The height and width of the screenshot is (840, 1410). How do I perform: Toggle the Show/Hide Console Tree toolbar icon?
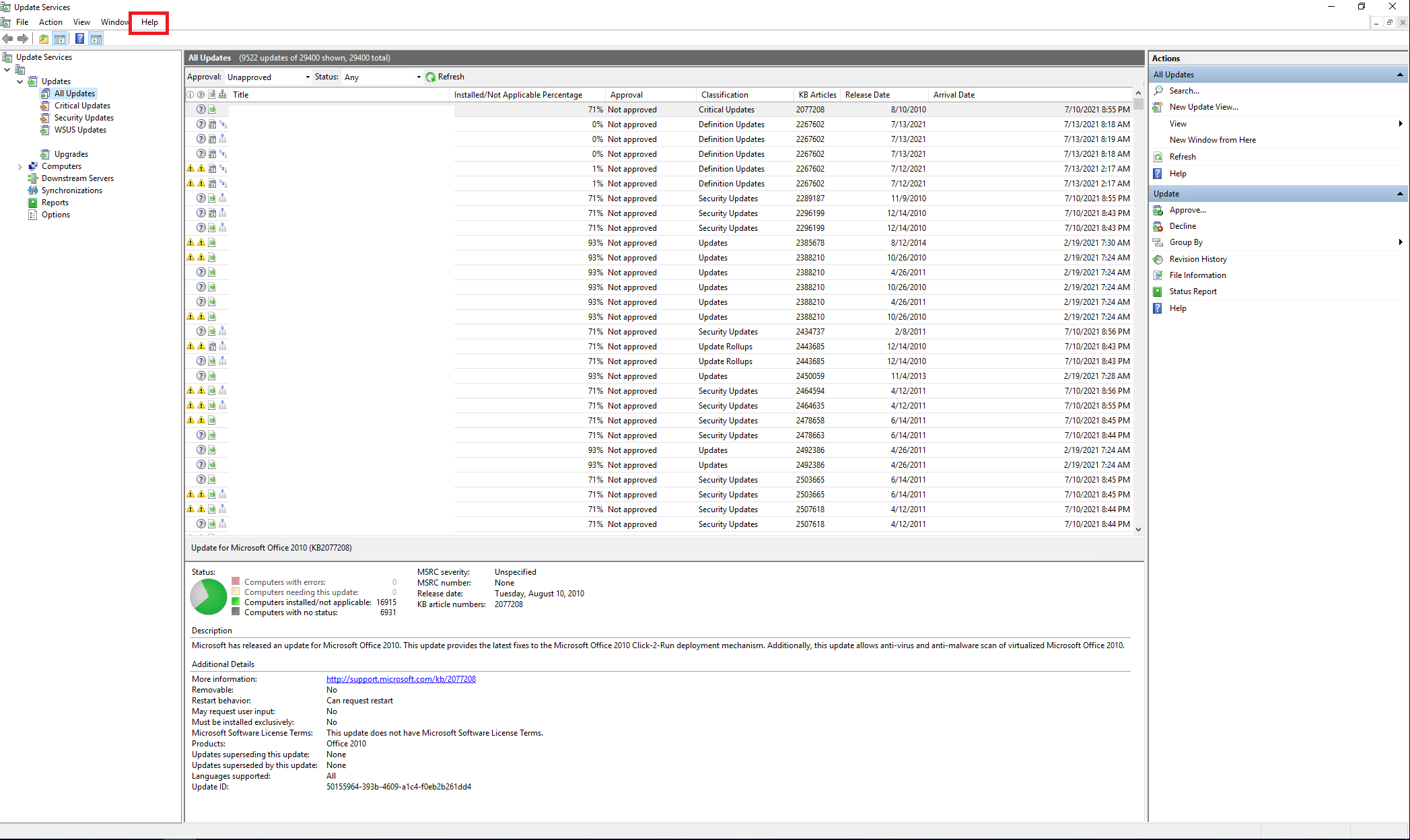tap(60, 39)
